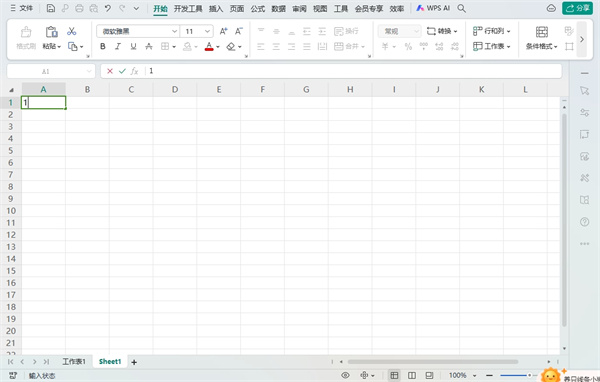600x382 pixels.
Task: Click the Paste clipboard icon
Action: (52, 31)
